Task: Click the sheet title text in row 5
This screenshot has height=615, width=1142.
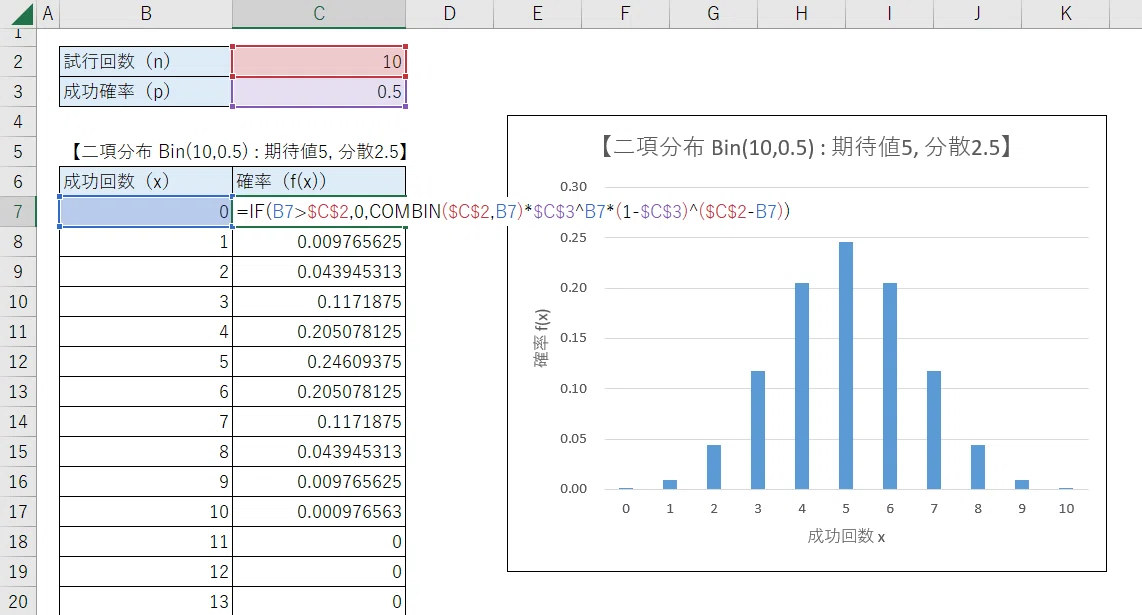Action: click(x=239, y=152)
